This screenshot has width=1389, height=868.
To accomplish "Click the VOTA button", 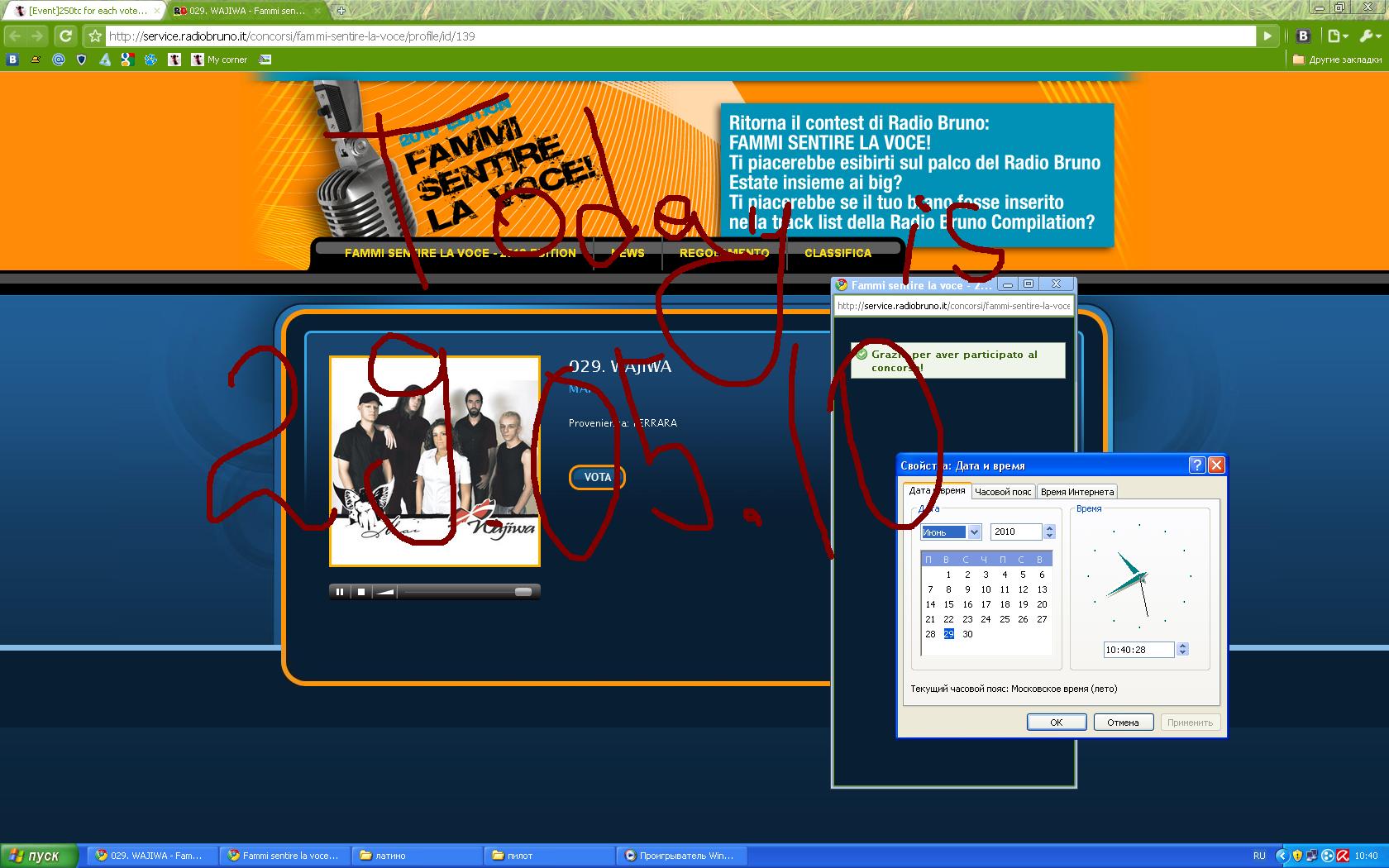I will pos(597,477).
